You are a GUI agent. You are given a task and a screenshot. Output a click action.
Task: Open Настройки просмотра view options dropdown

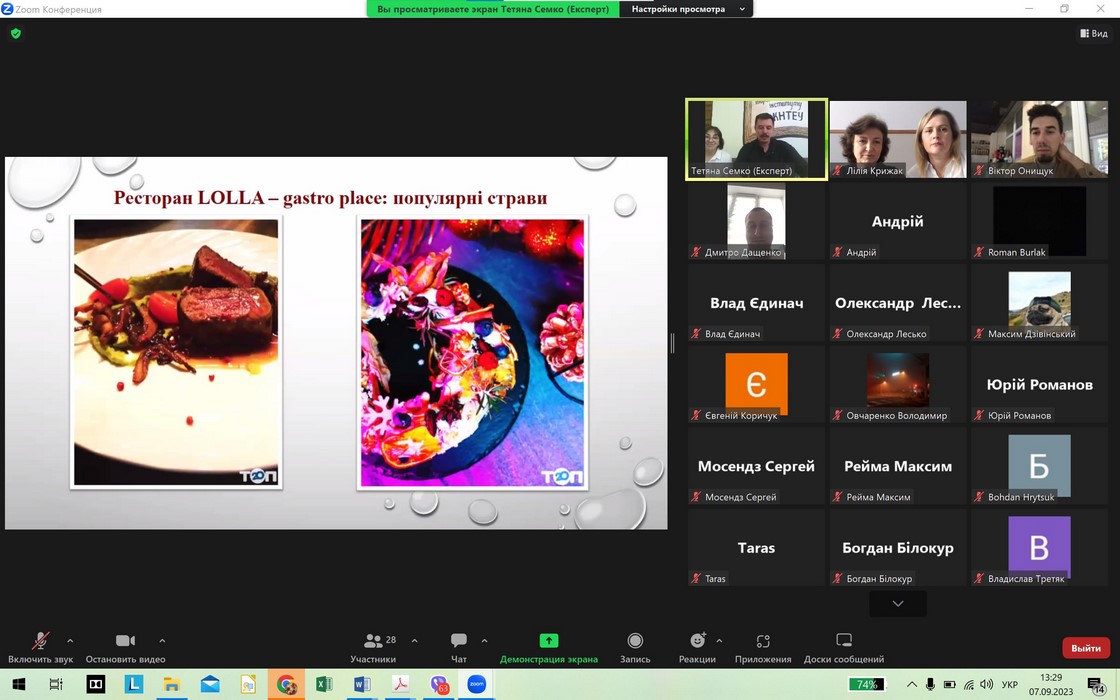[x=686, y=9]
